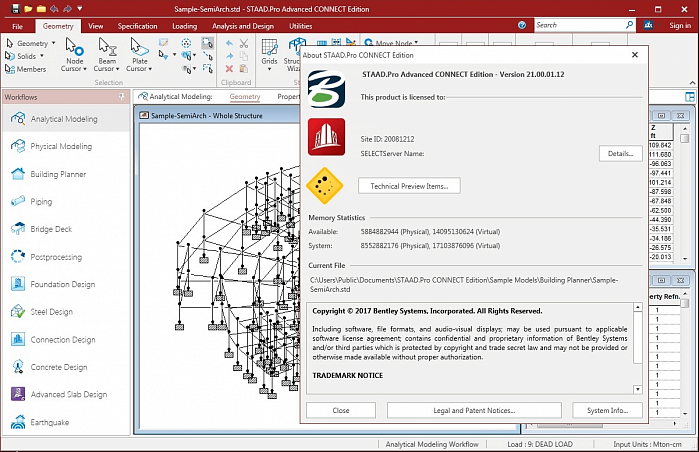Choose the Members cursor
This screenshot has width=699, height=452.
click(25, 69)
